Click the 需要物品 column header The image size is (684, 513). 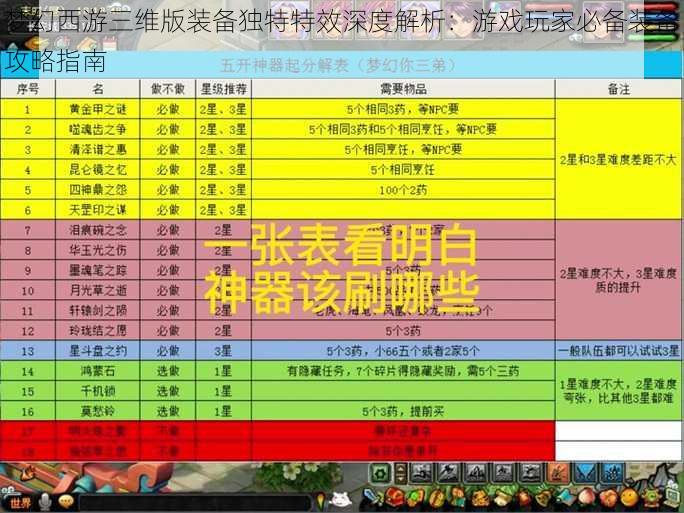(403, 89)
